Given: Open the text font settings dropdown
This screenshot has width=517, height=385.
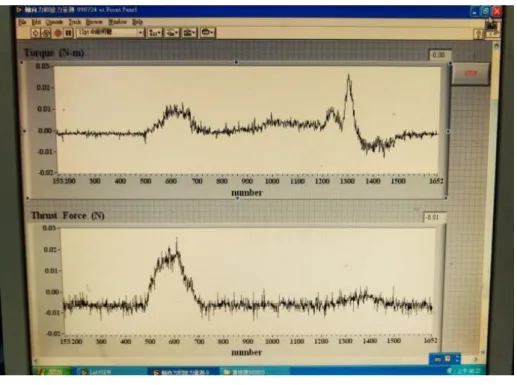Looking at the screenshot, I should click(x=110, y=33).
